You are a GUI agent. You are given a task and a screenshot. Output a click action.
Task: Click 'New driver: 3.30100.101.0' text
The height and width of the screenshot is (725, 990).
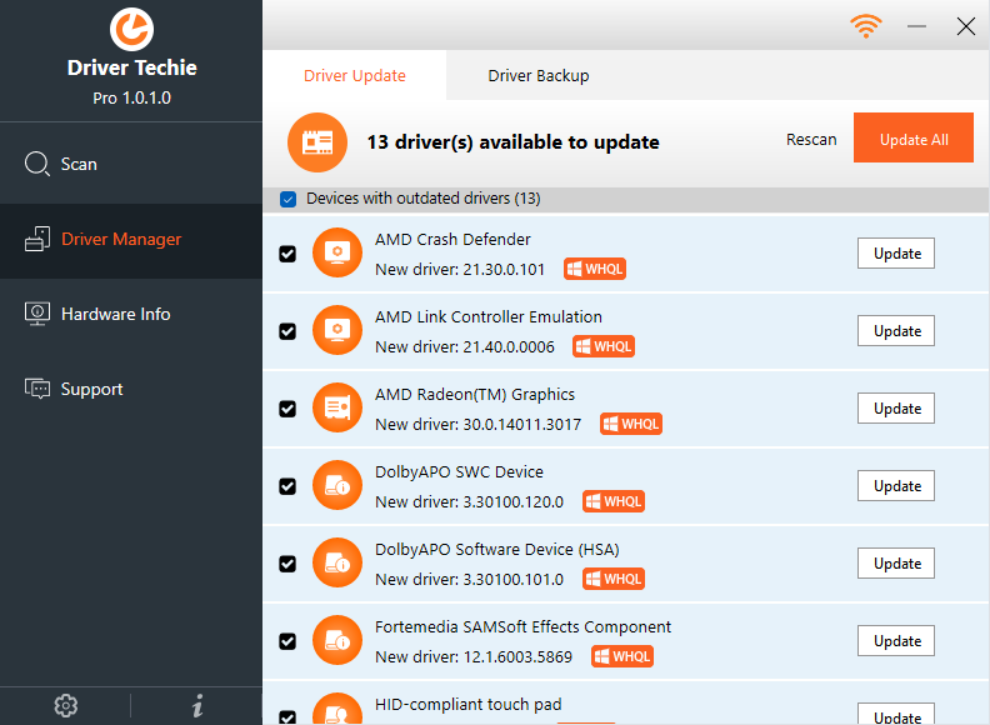click(469, 579)
